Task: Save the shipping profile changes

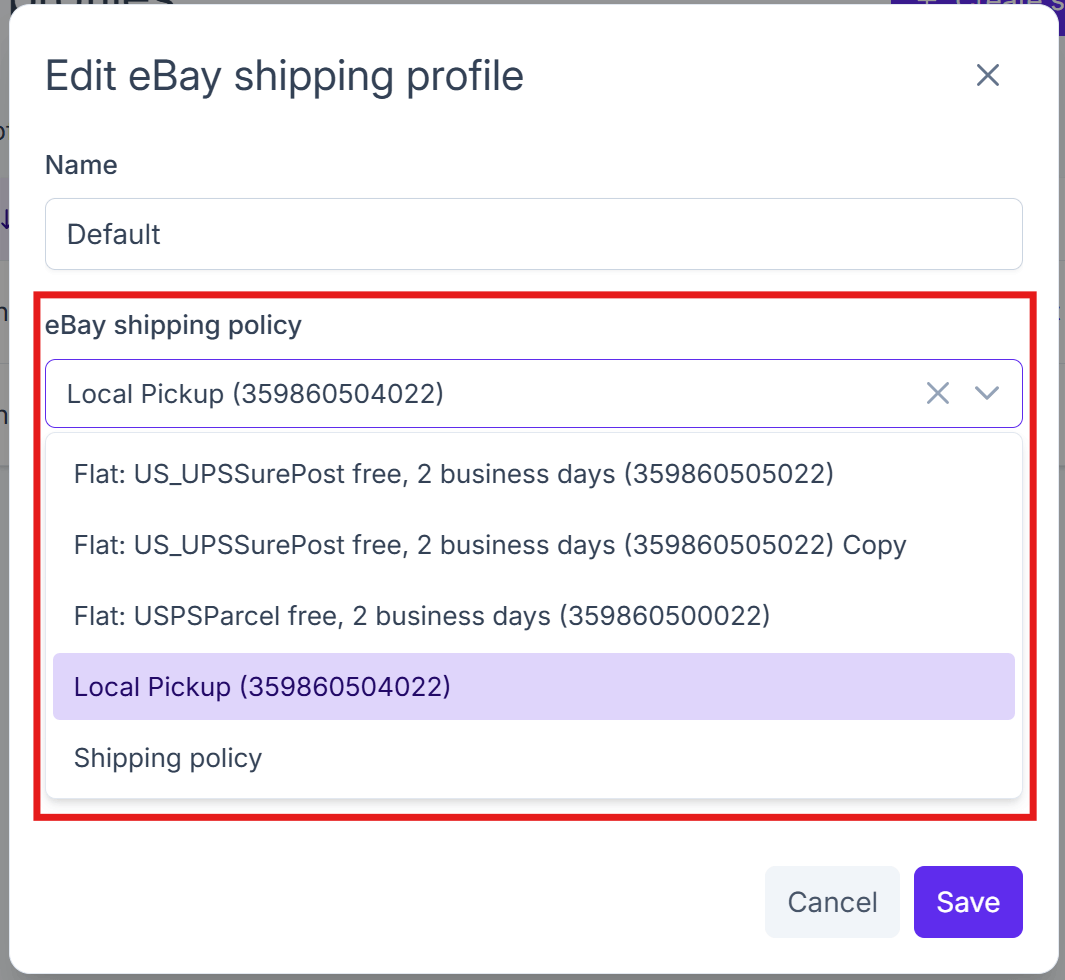Action: tap(967, 901)
